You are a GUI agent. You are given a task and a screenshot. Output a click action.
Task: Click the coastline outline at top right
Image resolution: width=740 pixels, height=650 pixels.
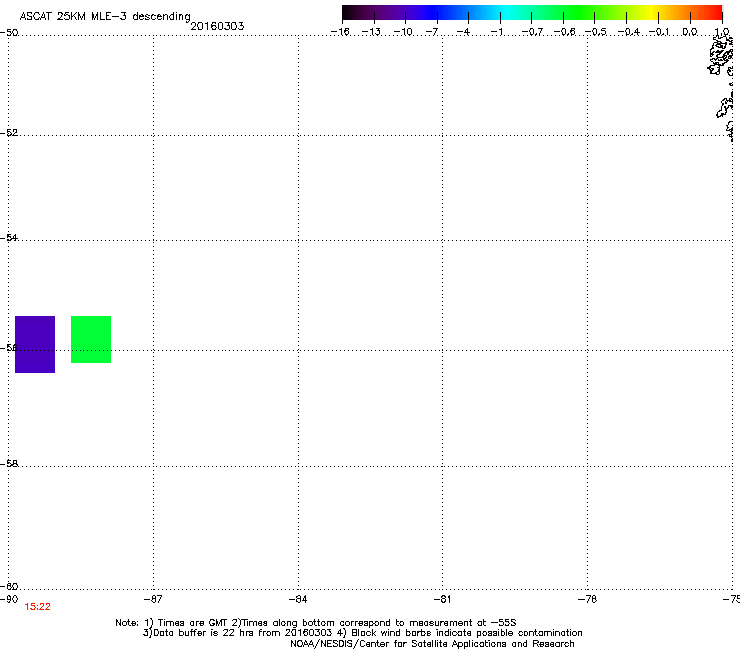click(722, 87)
